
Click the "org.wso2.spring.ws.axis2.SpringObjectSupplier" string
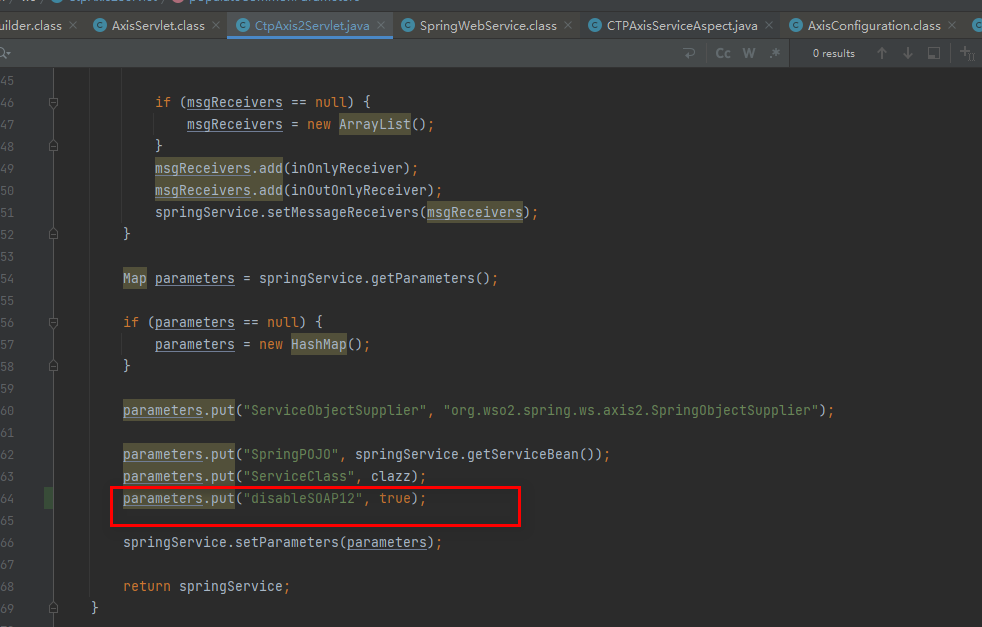(x=631, y=410)
